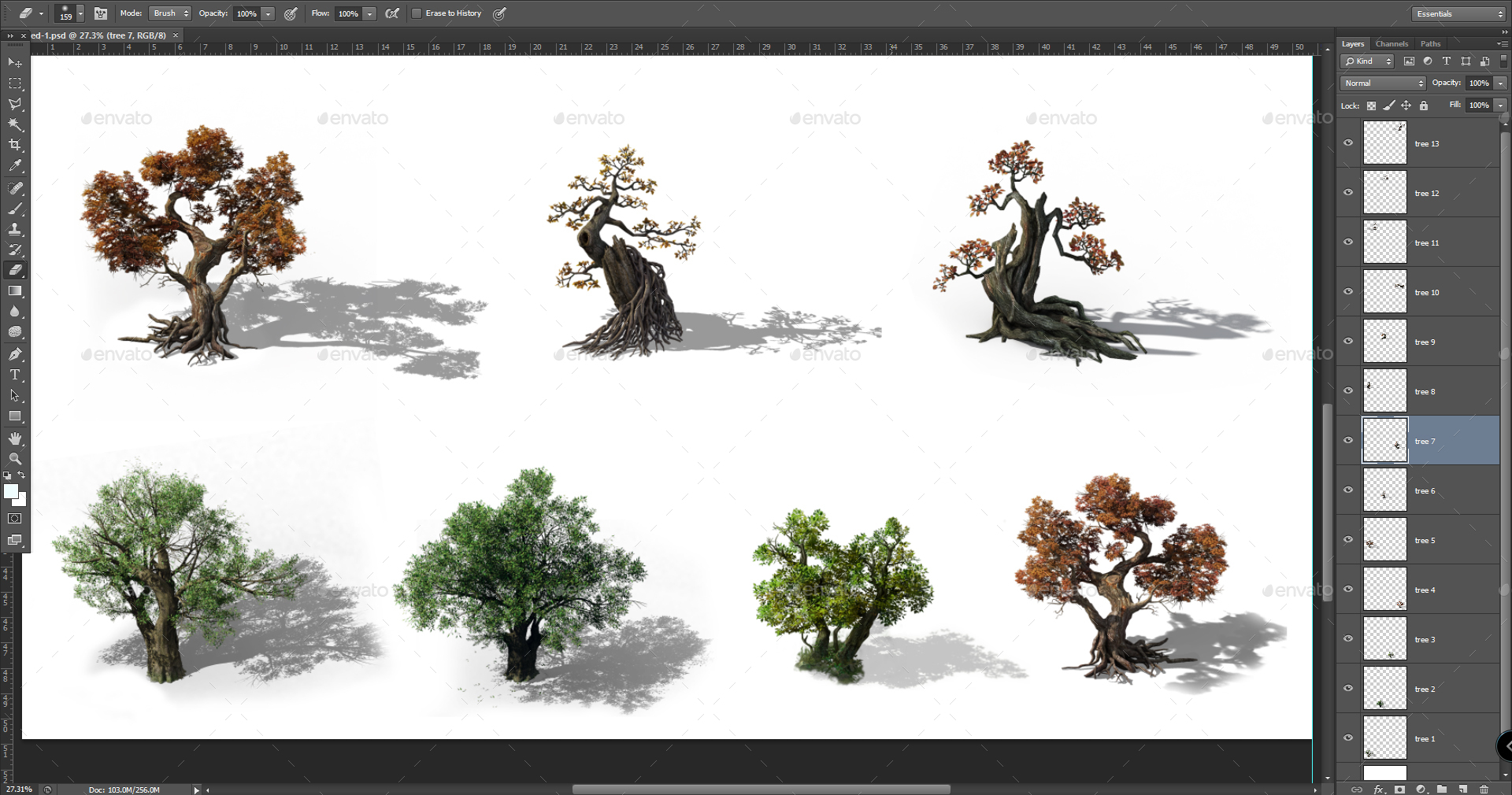Viewport: 1512px width, 795px height.
Task: Delete layer using the trash icon
Action: click(x=1485, y=789)
